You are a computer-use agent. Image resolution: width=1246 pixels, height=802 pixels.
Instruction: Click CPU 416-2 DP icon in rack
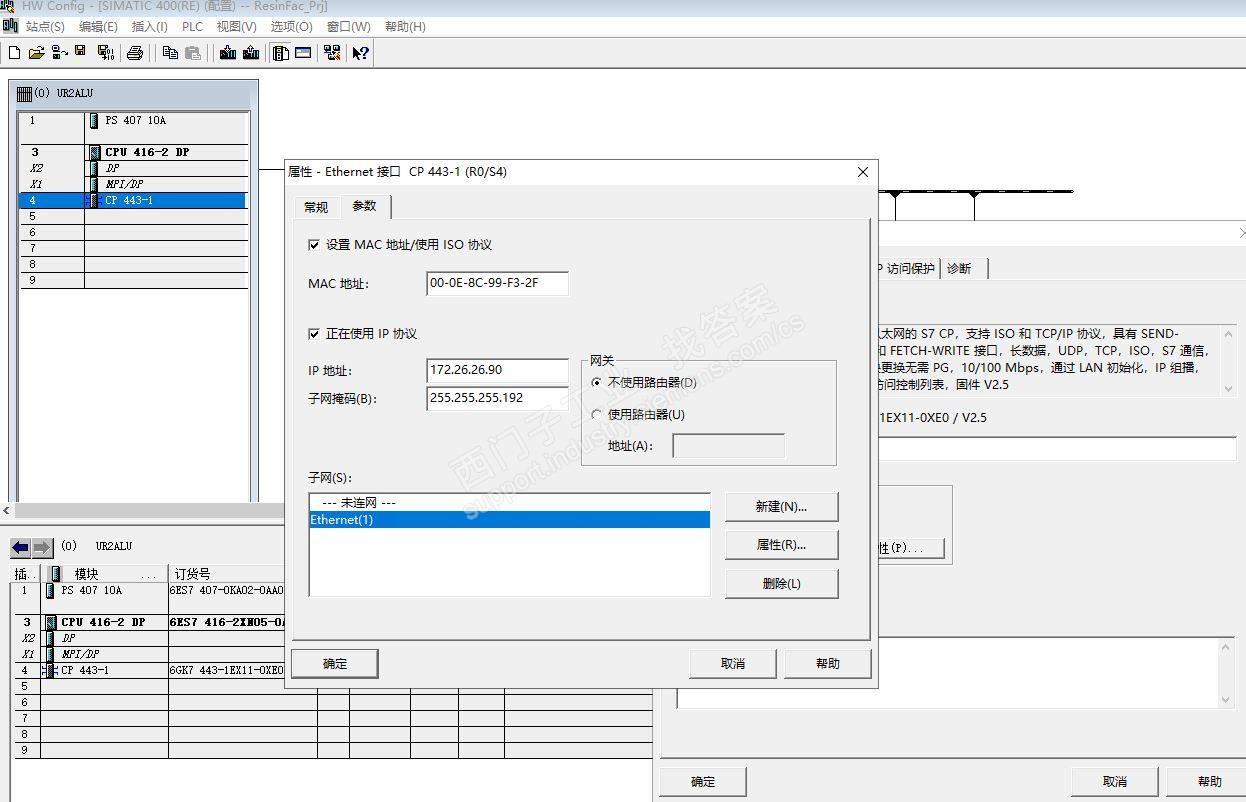[x=94, y=152]
